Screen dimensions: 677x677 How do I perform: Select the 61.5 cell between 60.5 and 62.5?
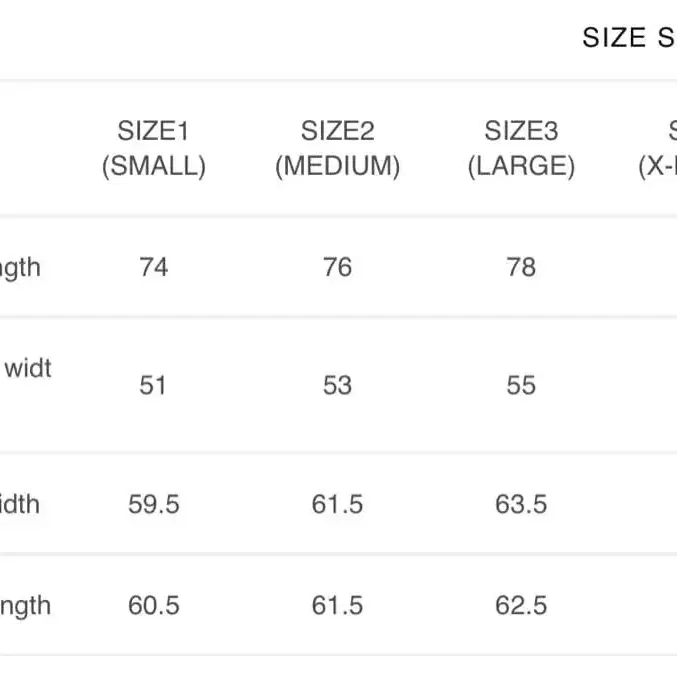(338, 605)
